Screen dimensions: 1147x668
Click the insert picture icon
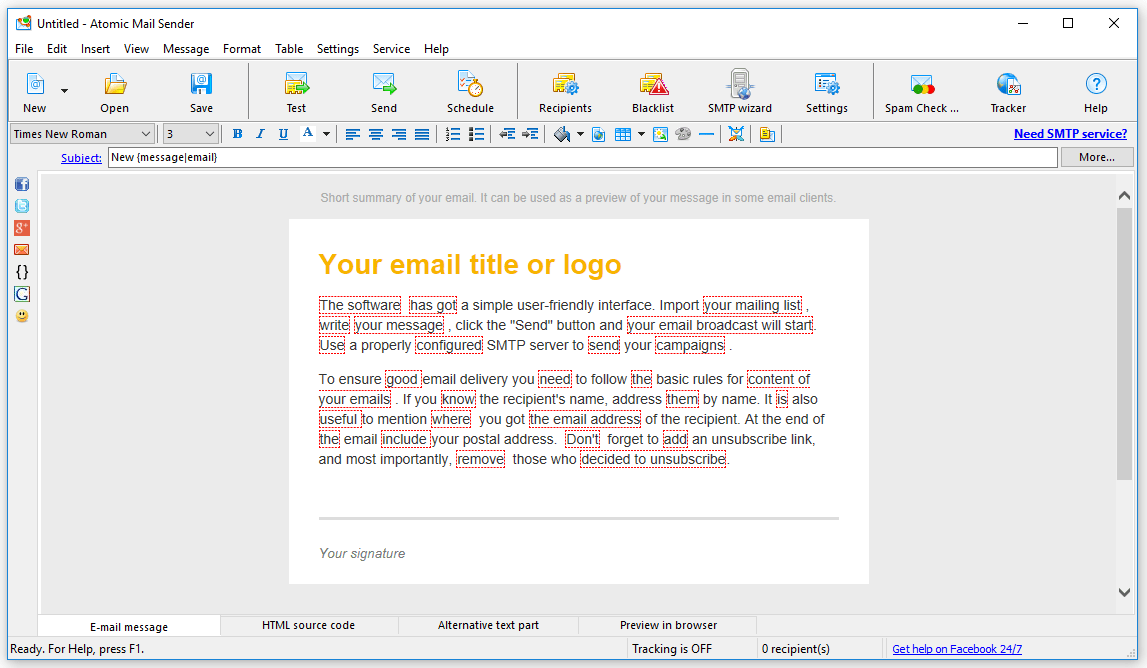click(x=660, y=134)
